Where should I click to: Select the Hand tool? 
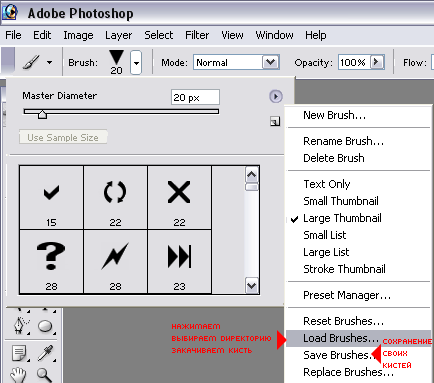[18, 375]
